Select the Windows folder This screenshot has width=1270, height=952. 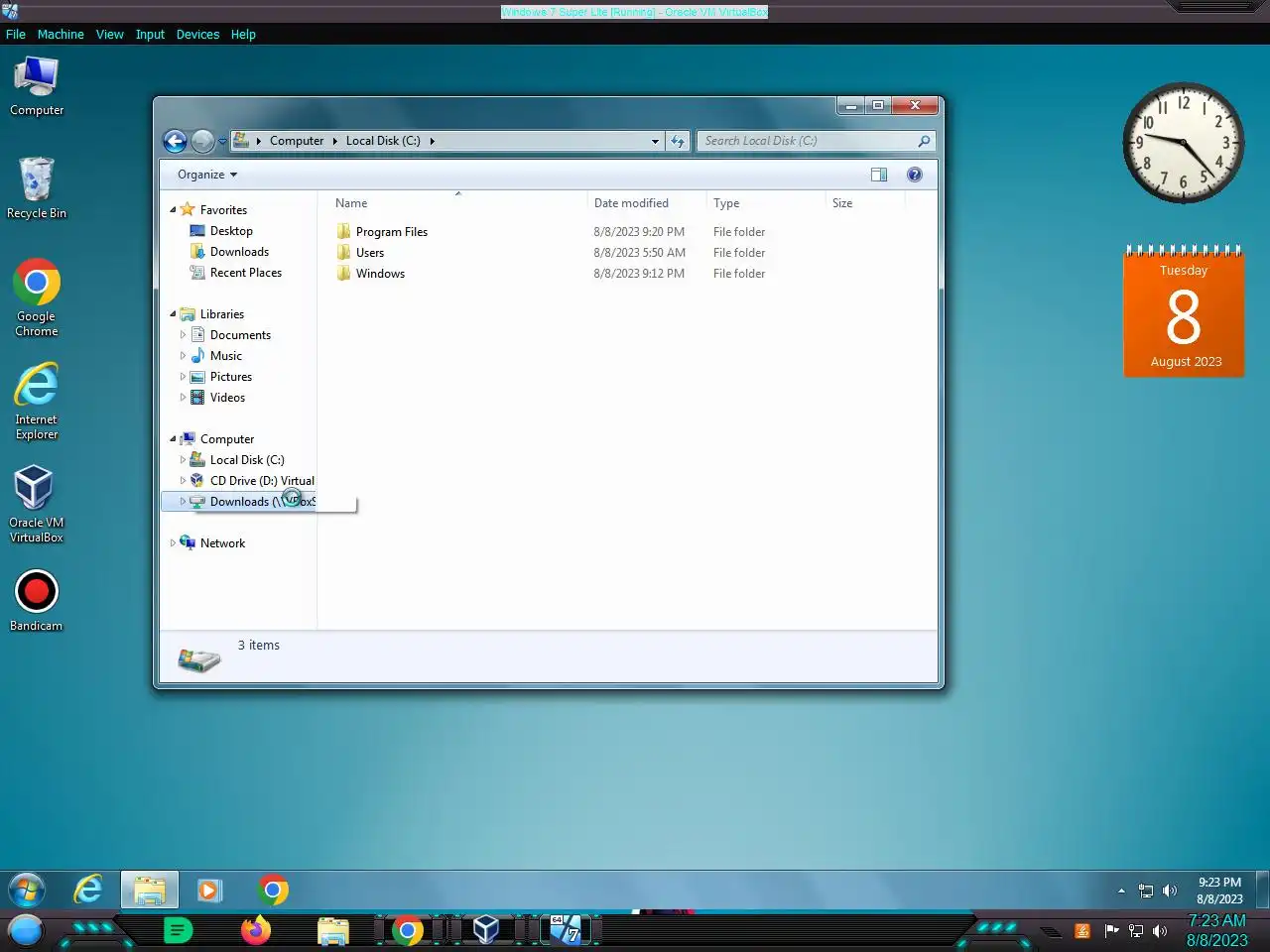click(x=380, y=274)
